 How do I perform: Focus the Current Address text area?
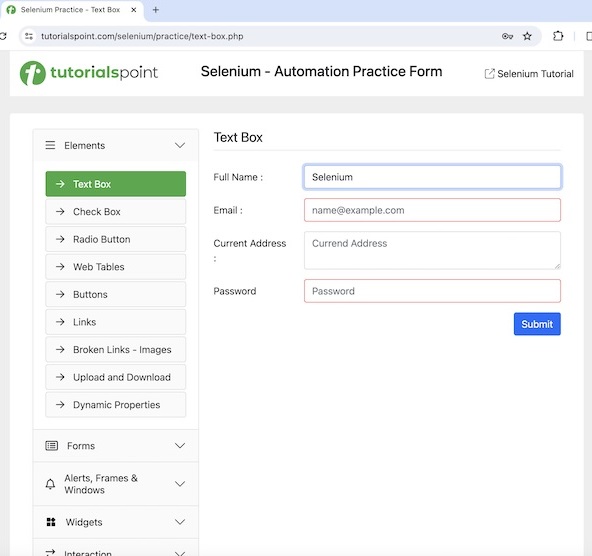[432, 251]
